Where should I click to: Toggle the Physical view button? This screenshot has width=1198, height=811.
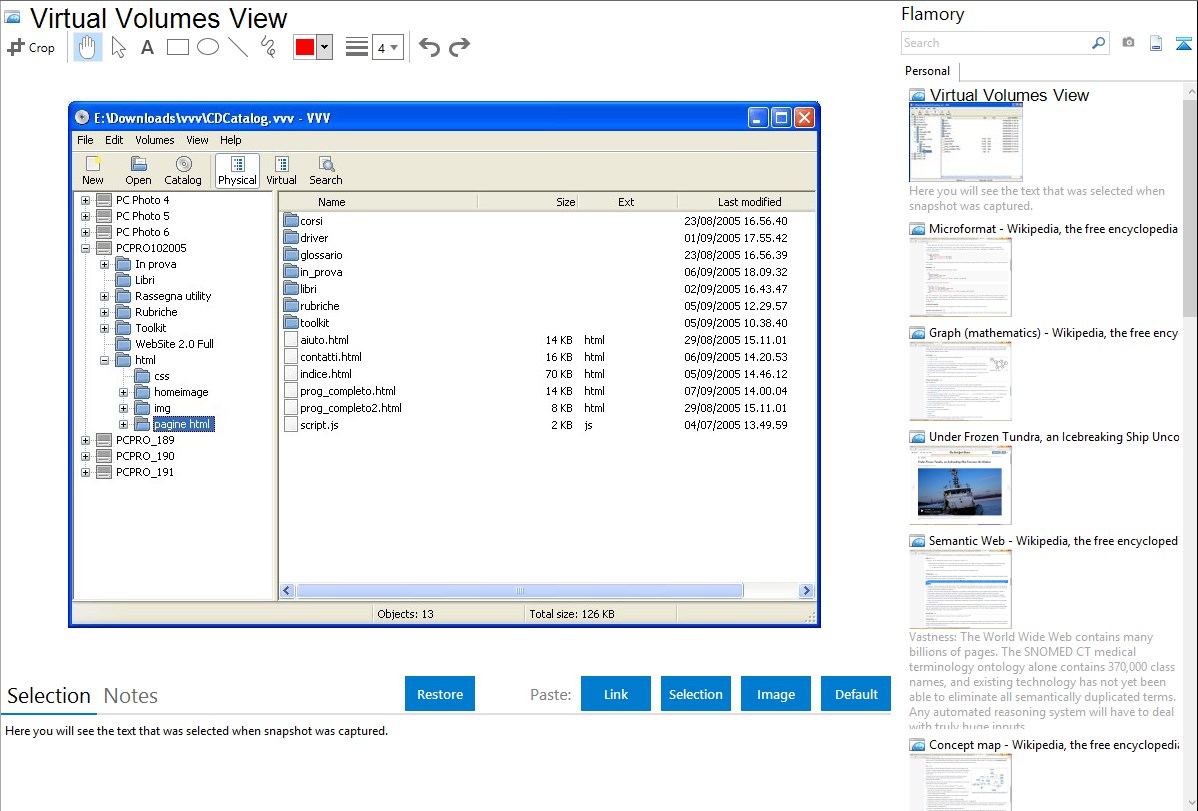(238, 170)
